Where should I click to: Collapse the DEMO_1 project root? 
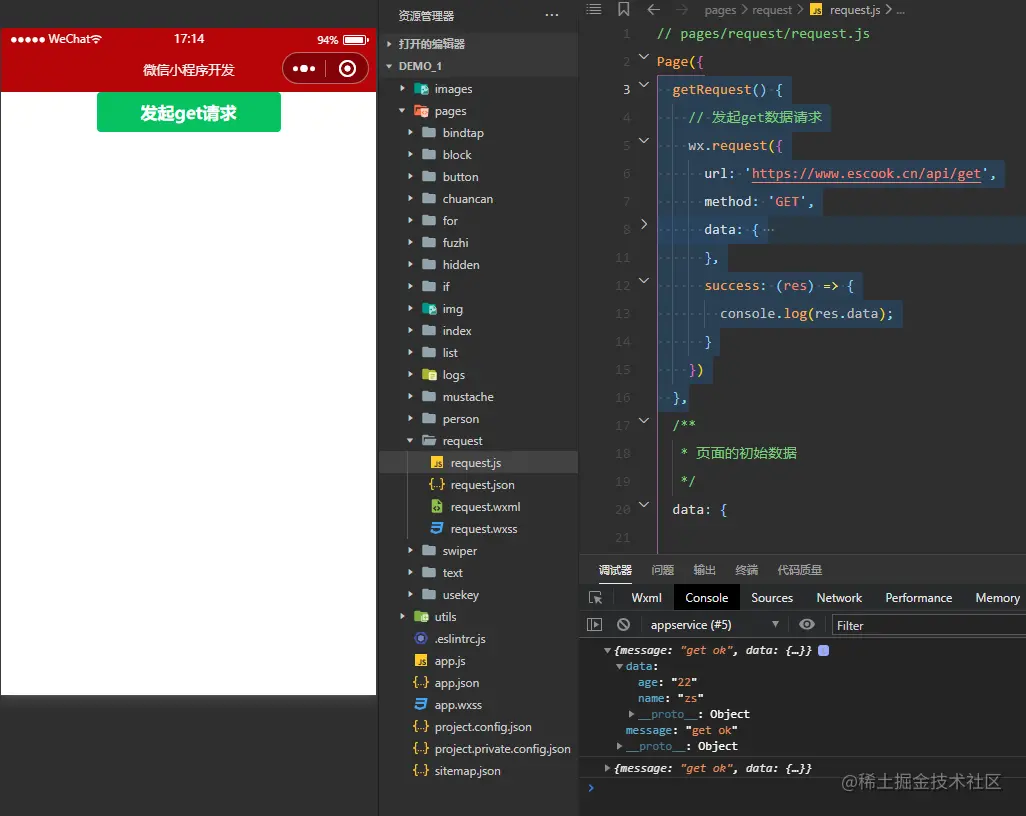(389, 66)
